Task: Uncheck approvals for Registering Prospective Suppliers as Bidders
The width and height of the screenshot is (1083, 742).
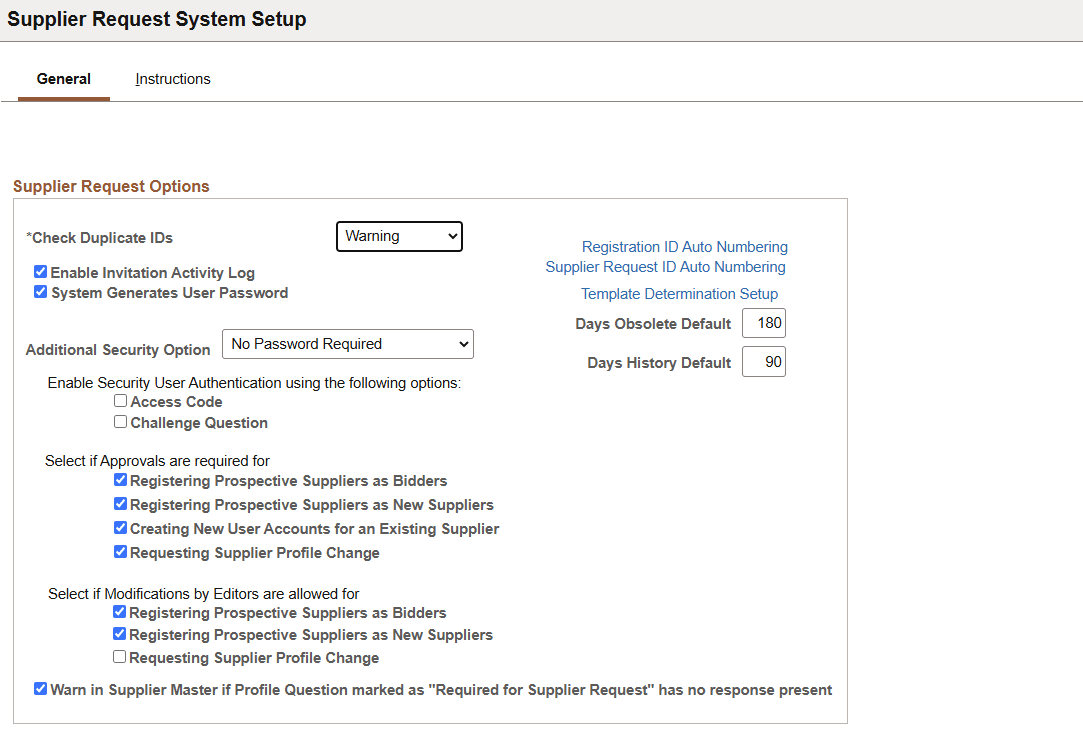Action: point(120,479)
